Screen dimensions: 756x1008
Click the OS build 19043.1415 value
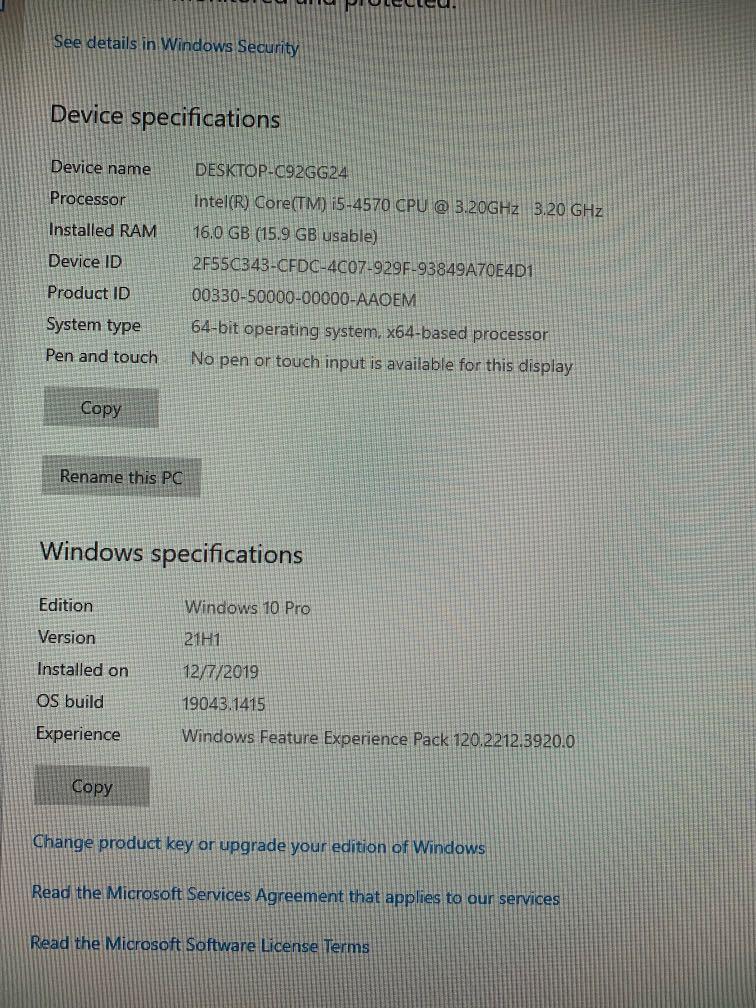(x=224, y=704)
